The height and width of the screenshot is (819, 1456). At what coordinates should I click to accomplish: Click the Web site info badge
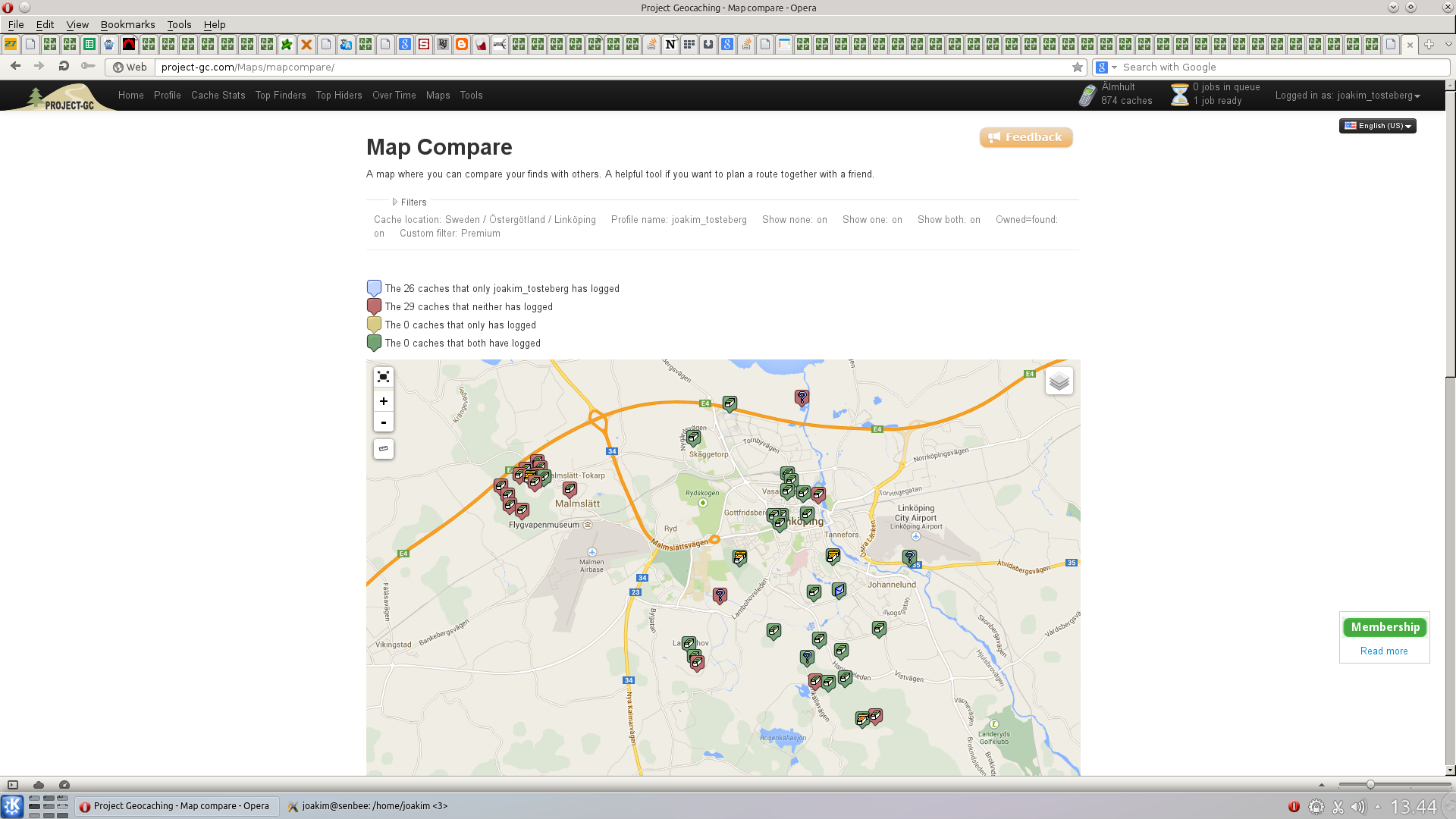[x=130, y=67]
